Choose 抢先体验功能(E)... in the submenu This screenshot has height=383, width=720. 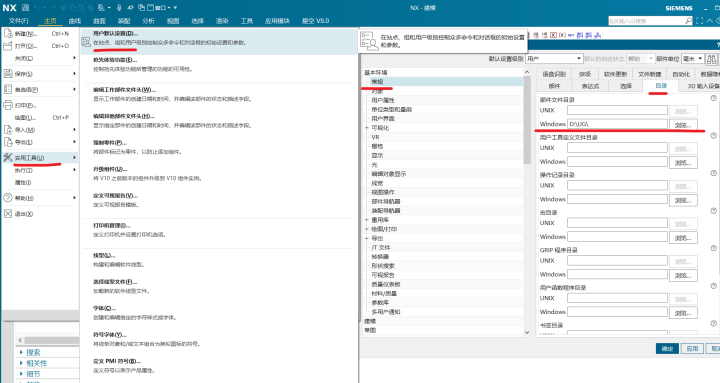(219, 64)
